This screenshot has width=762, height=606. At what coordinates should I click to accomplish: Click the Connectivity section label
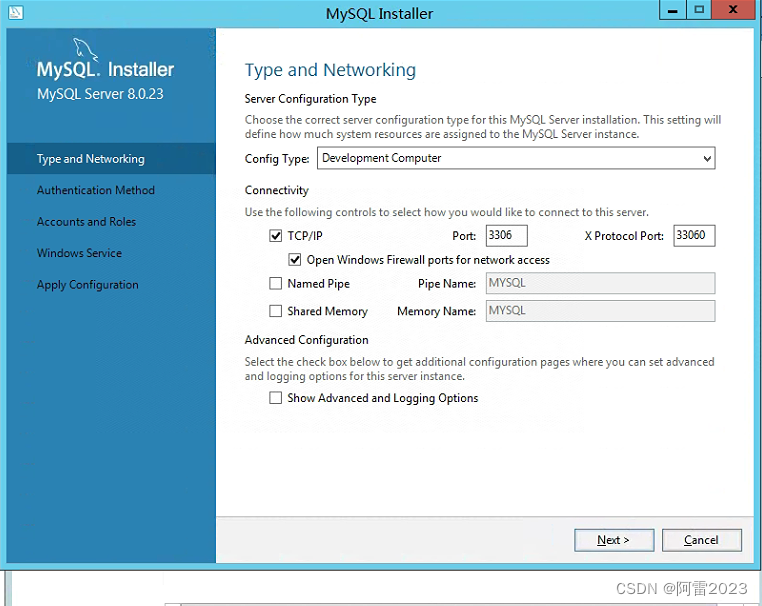(x=277, y=190)
